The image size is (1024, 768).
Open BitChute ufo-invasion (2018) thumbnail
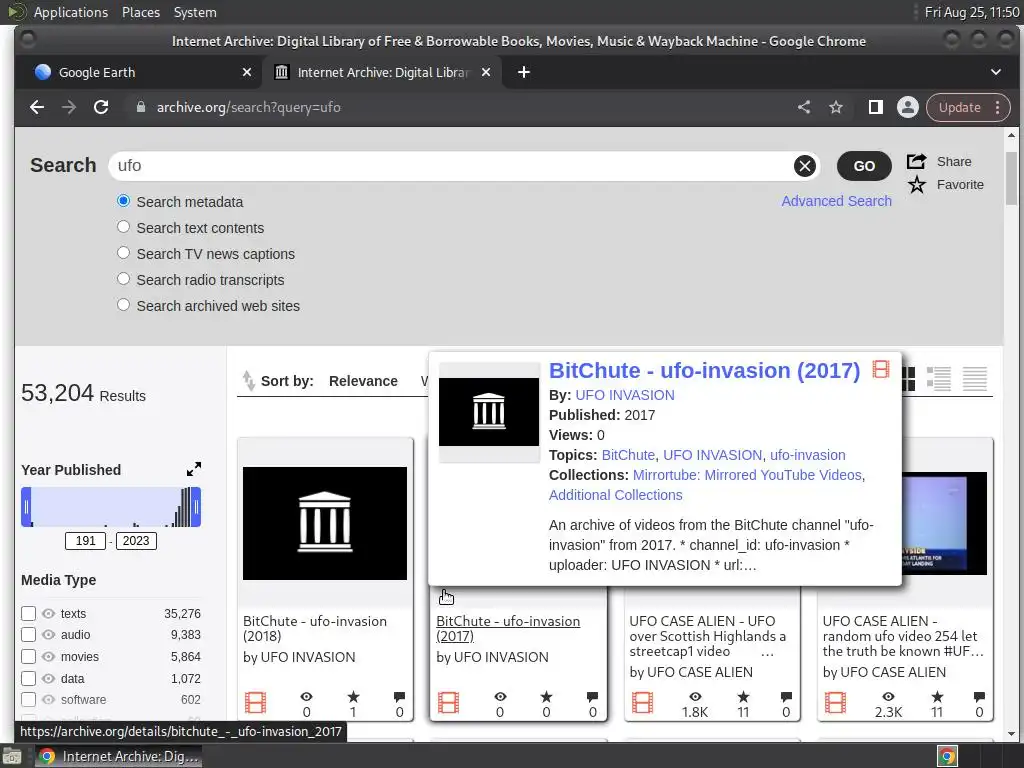[x=325, y=523]
